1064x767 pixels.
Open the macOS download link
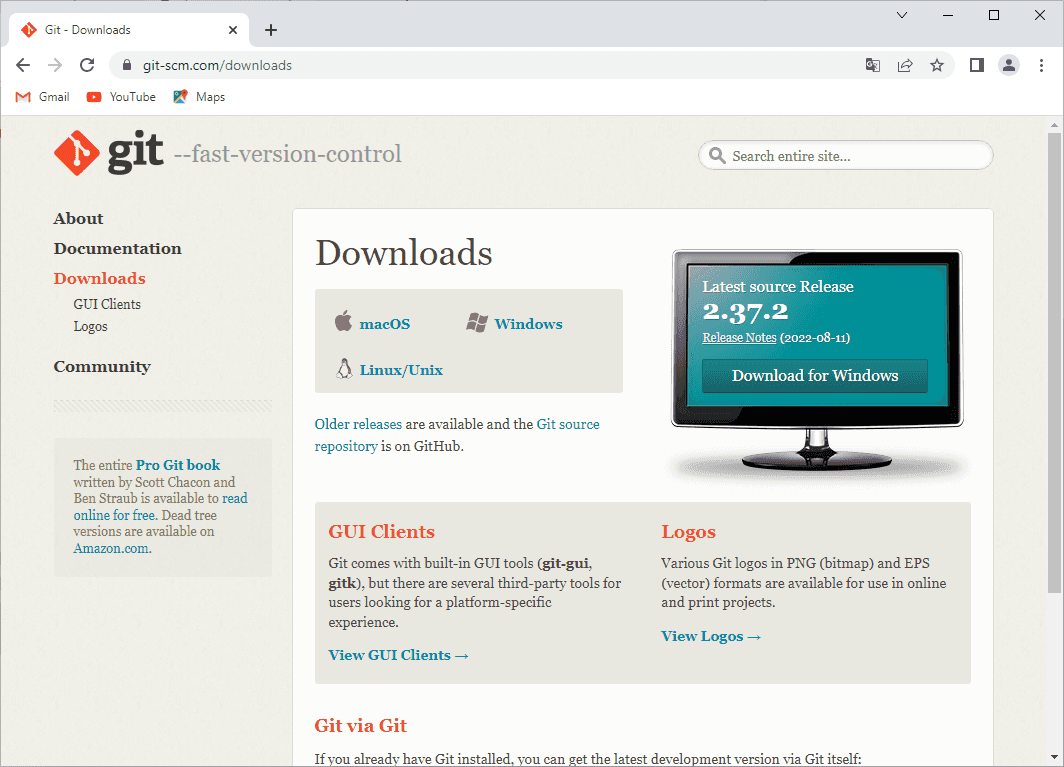[385, 324]
